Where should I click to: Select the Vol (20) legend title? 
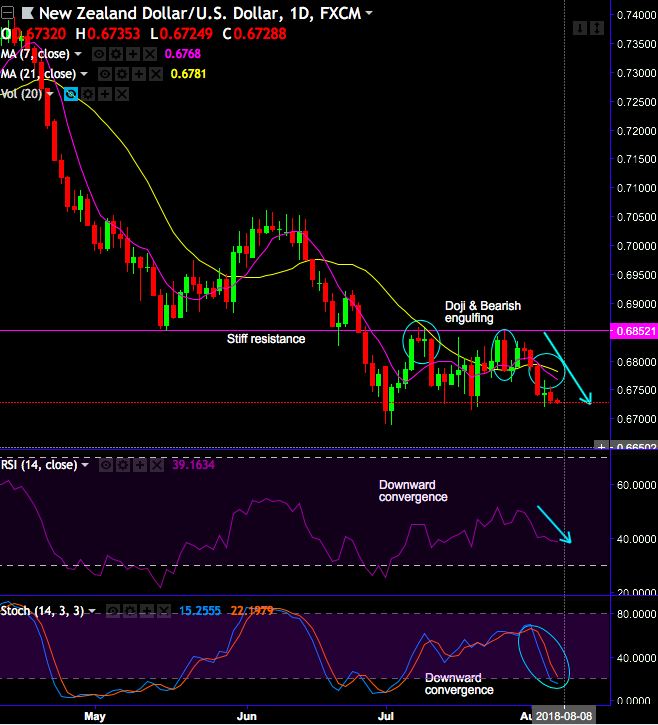(x=21, y=94)
